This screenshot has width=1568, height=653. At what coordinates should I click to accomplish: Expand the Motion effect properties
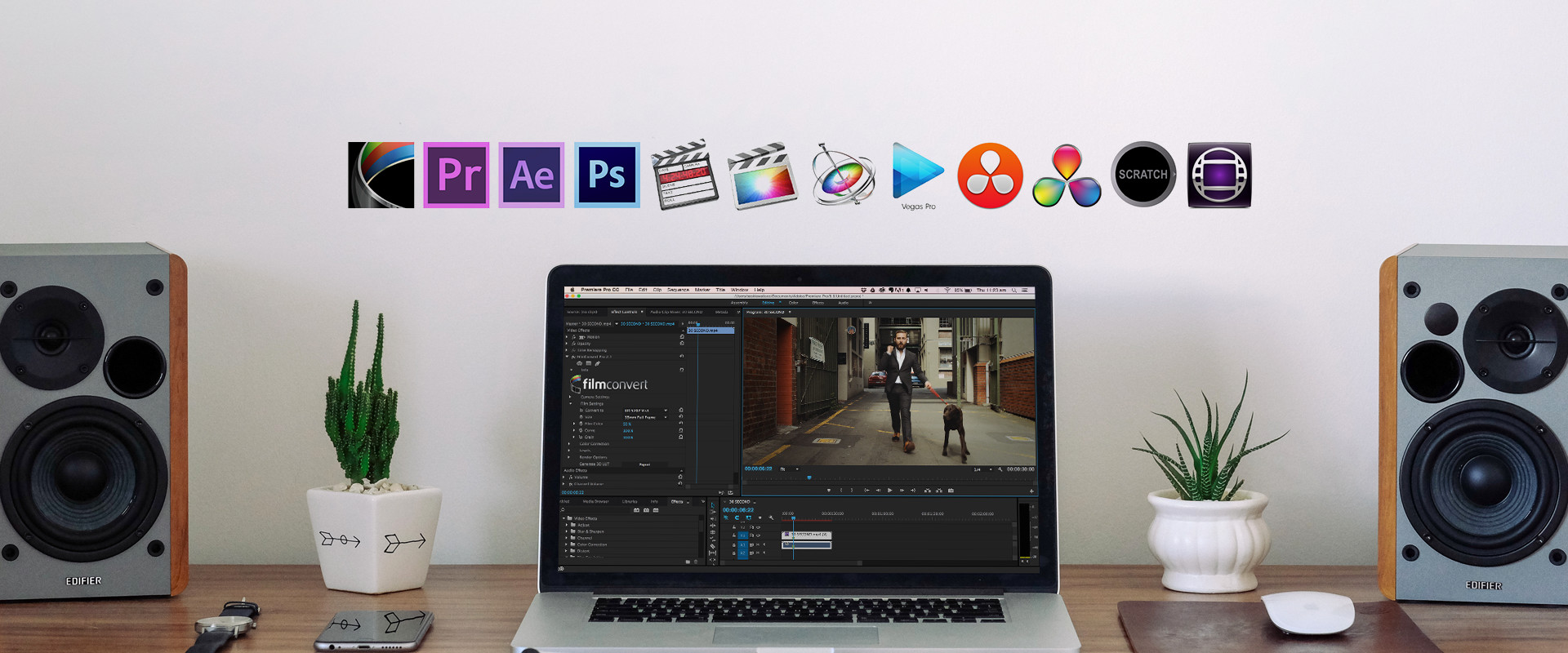coord(567,337)
